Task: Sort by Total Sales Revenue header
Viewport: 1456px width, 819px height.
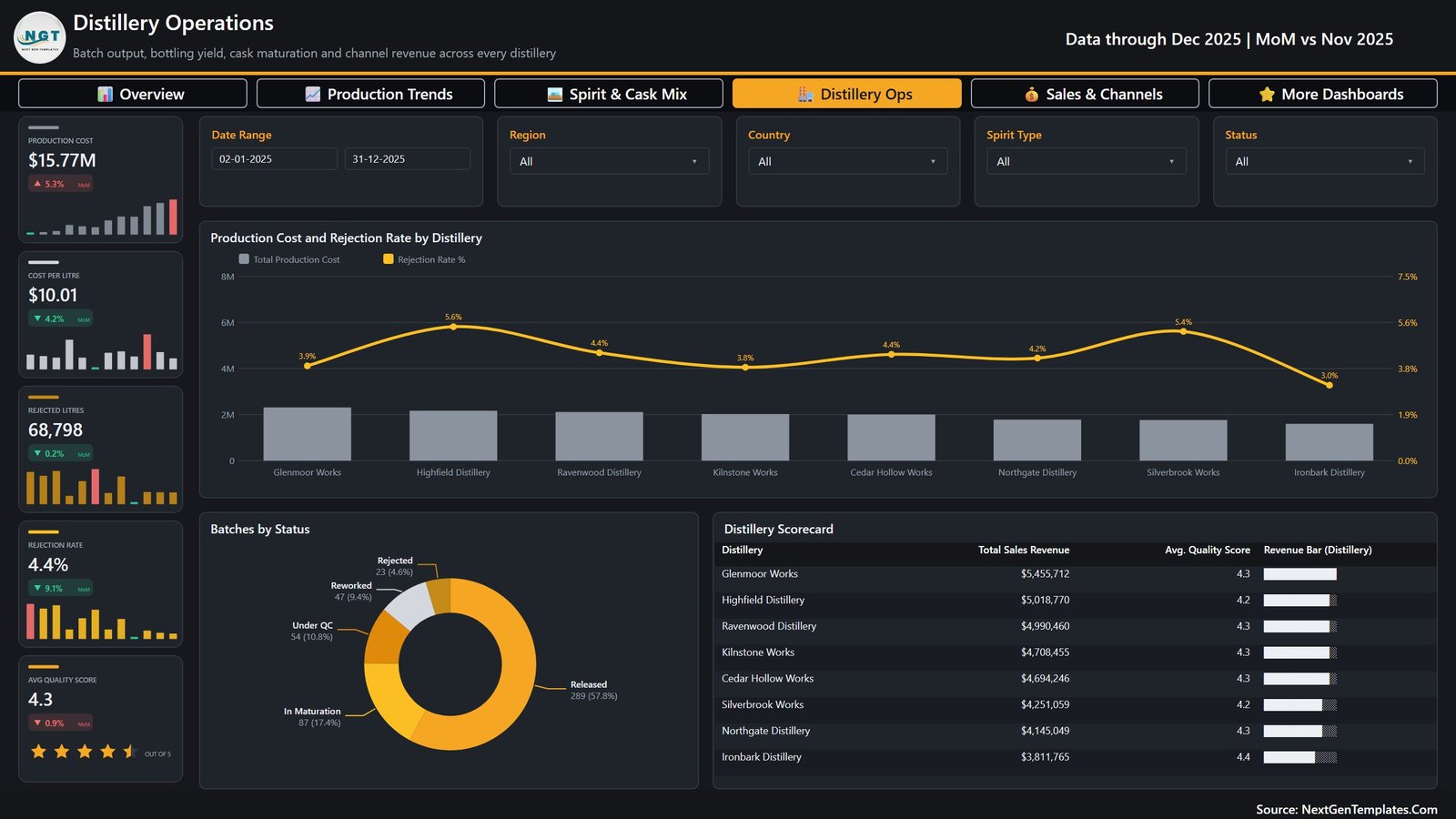Action: coord(1024,550)
